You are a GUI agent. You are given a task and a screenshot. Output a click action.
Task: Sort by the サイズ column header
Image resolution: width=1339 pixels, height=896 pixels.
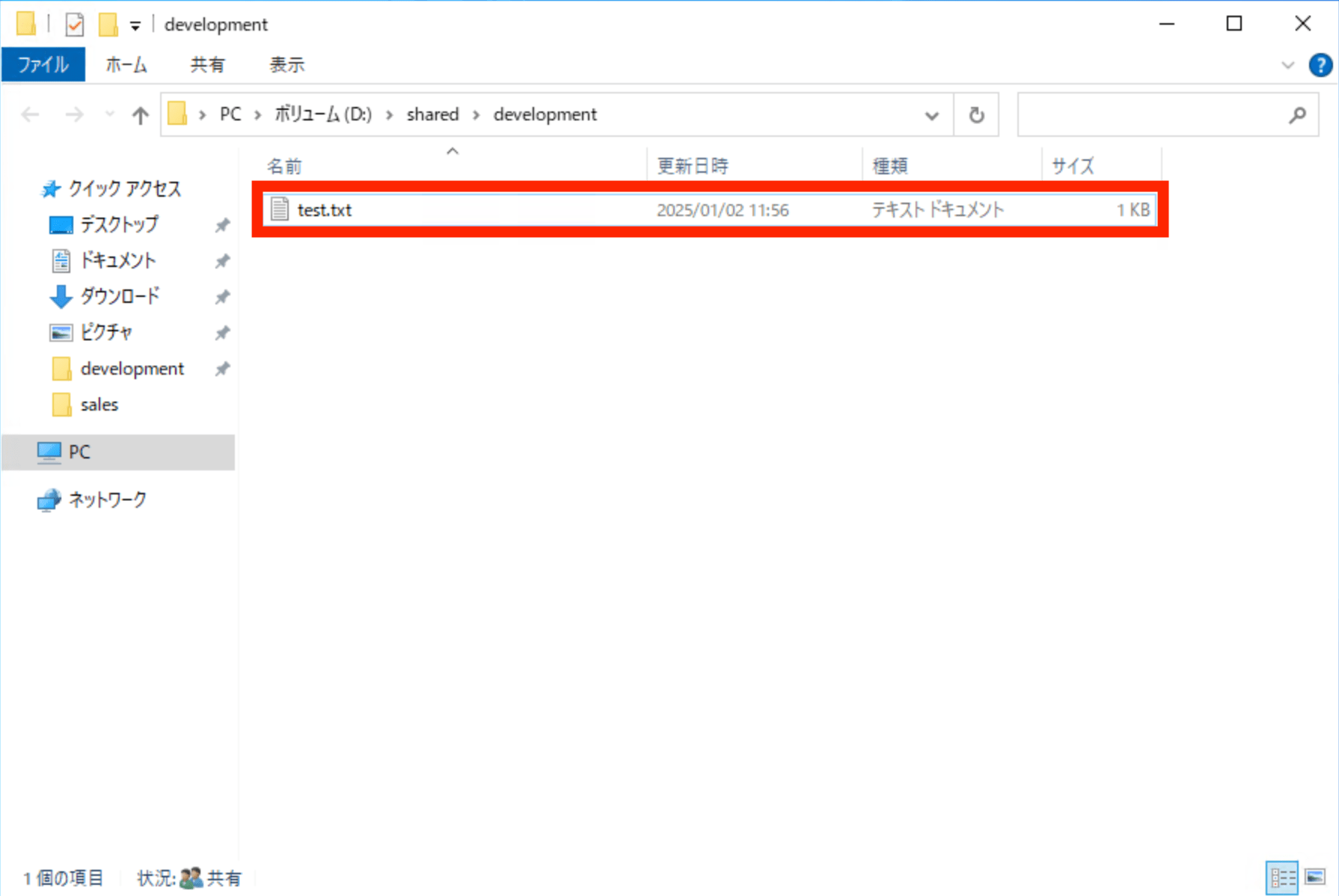coord(1102,165)
